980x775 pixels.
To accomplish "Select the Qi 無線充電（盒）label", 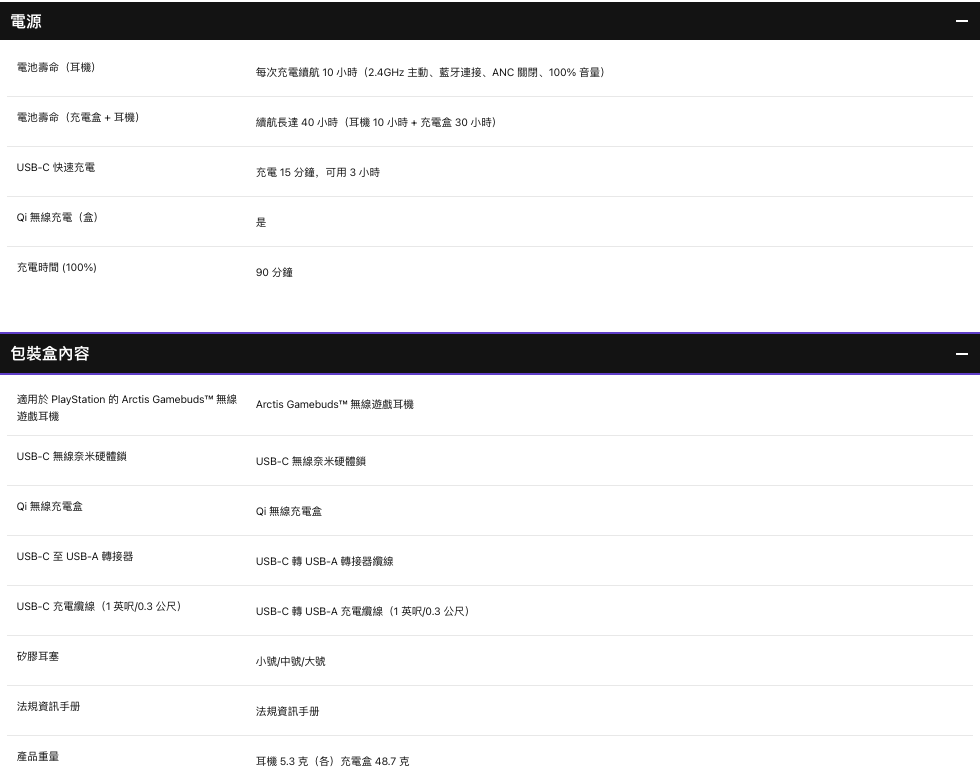I will tap(58, 217).
